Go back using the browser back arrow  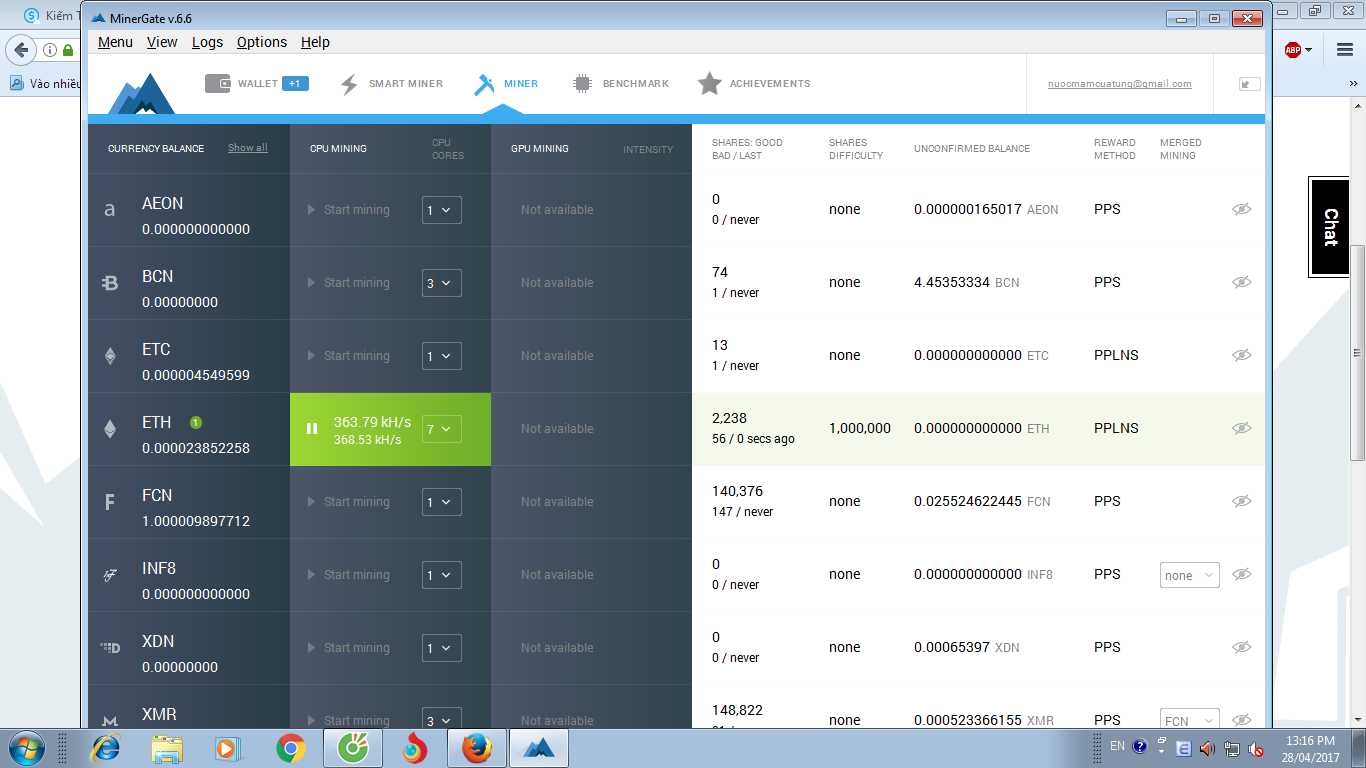tap(20, 50)
